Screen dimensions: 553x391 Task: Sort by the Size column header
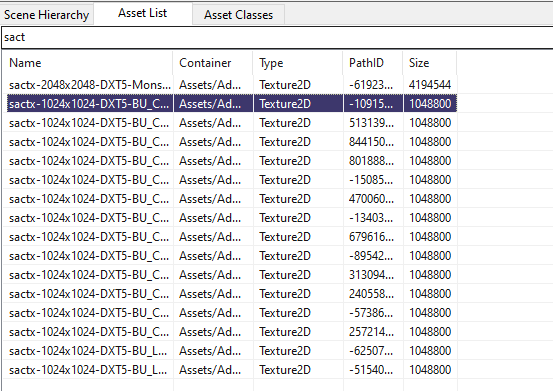point(430,63)
